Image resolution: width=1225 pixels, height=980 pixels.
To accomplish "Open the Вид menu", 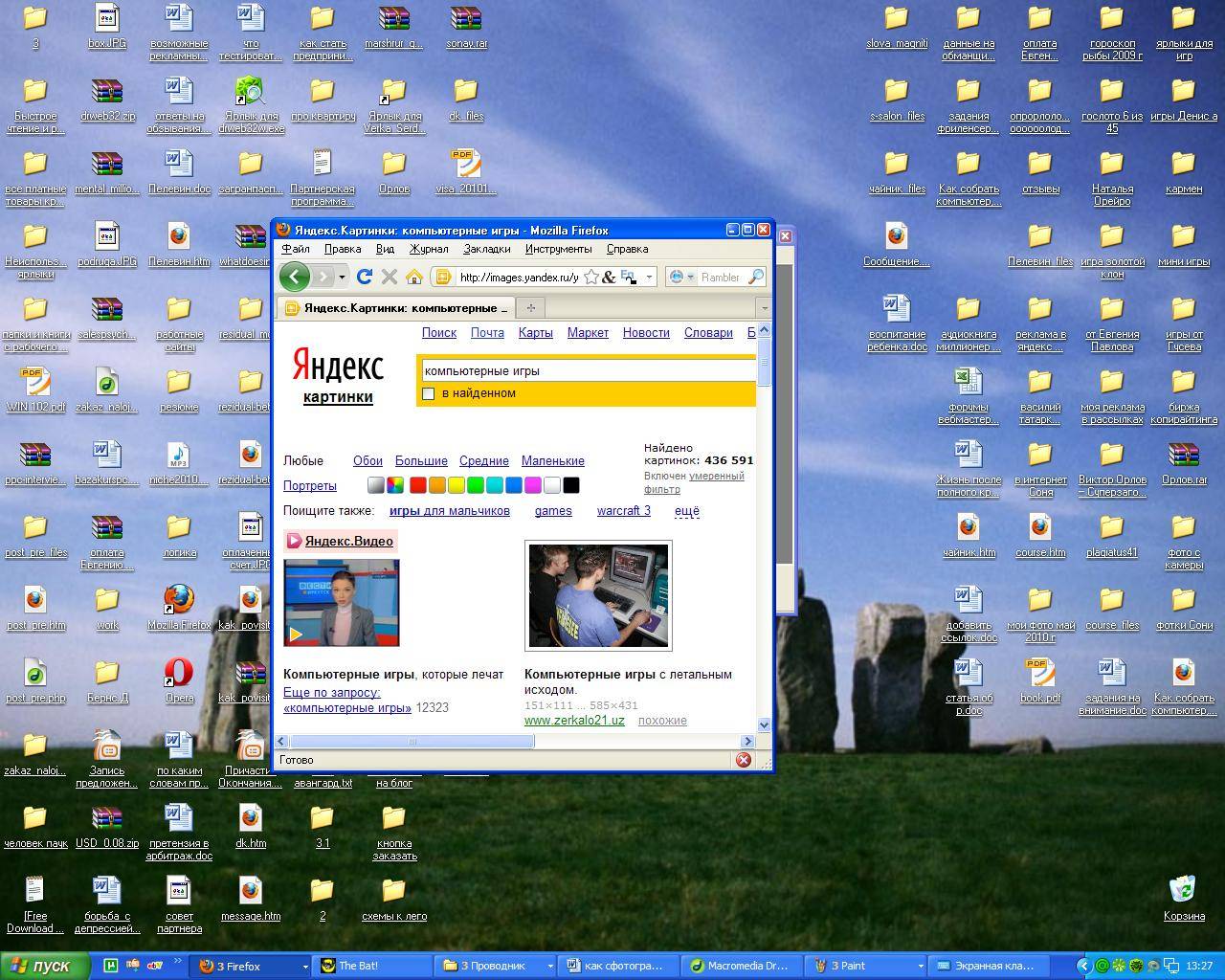I will coord(385,249).
